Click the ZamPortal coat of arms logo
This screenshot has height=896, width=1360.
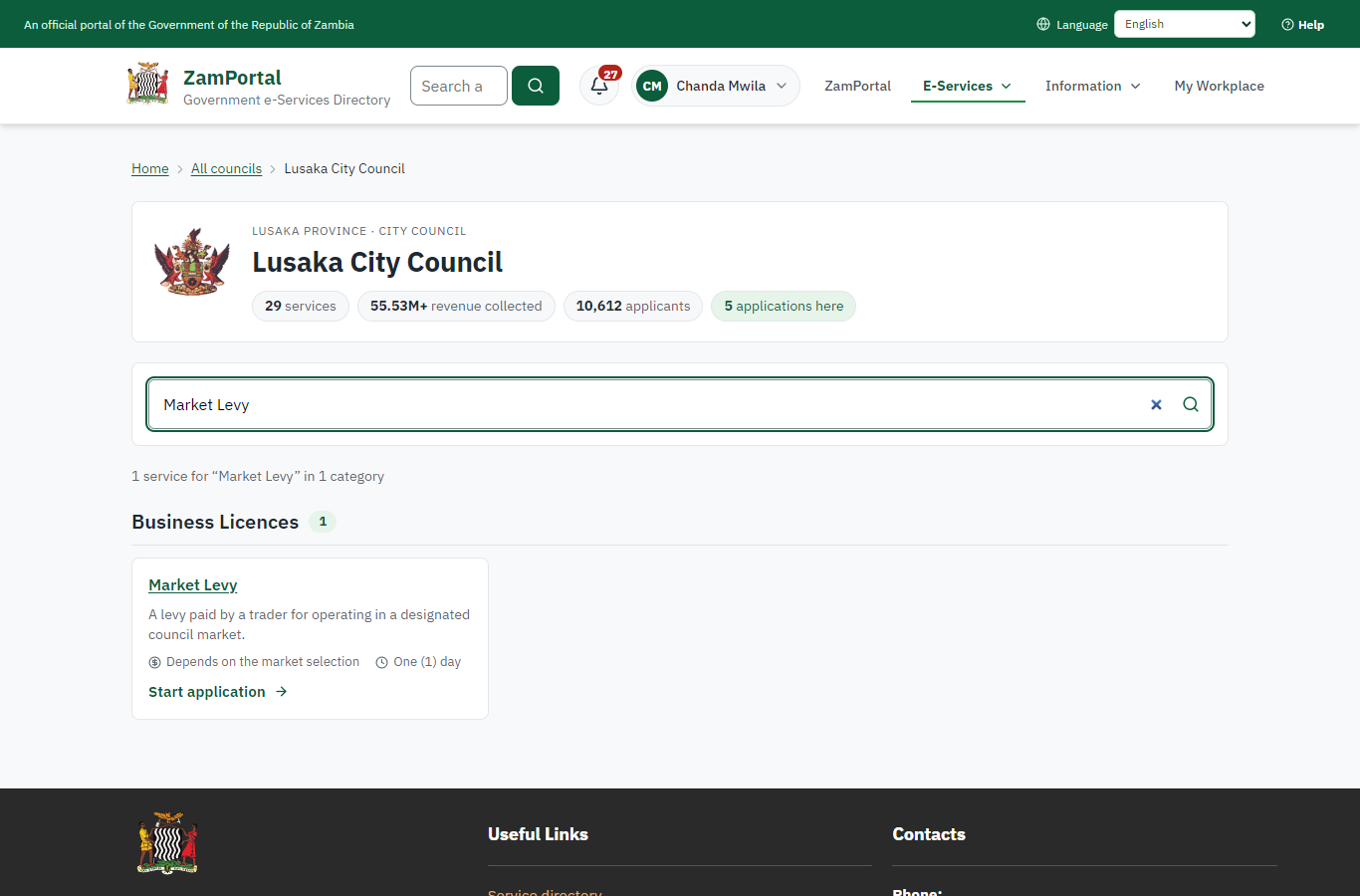(148, 85)
